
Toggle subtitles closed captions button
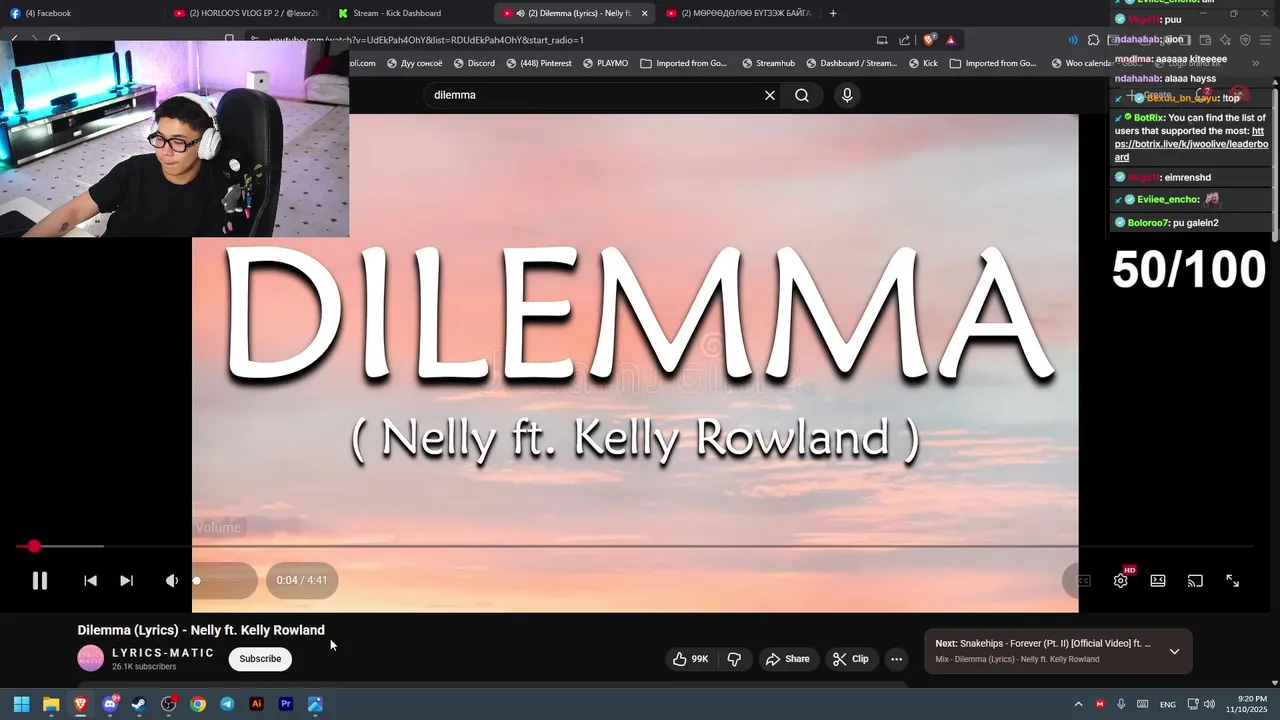1083,580
